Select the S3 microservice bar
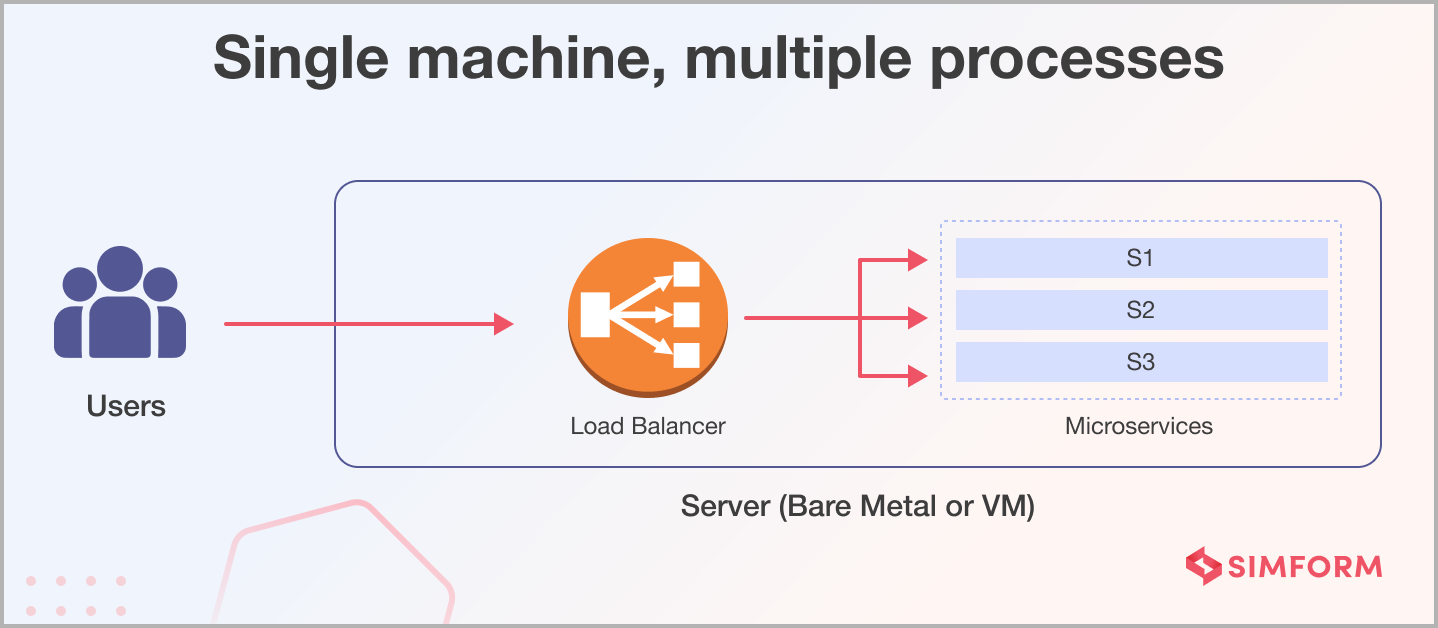The width and height of the screenshot is (1438, 628). click(1141, 362)
